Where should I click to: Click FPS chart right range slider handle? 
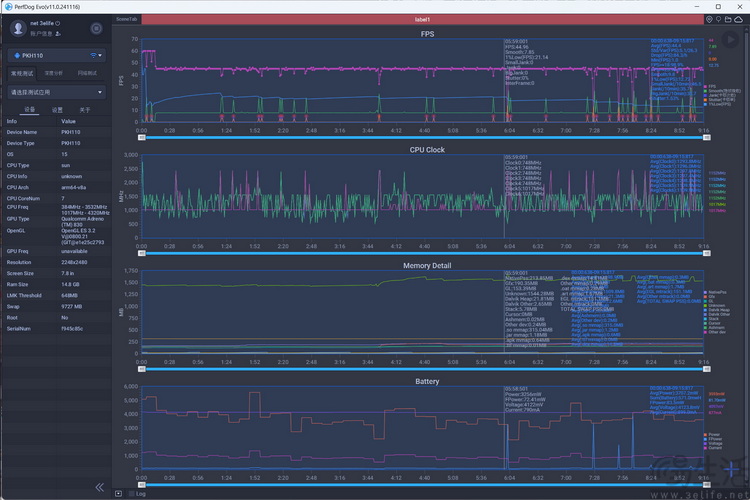pos(706,137)
